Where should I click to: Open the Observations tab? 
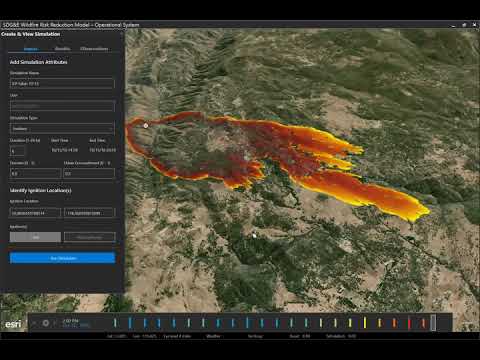point(94,49)
